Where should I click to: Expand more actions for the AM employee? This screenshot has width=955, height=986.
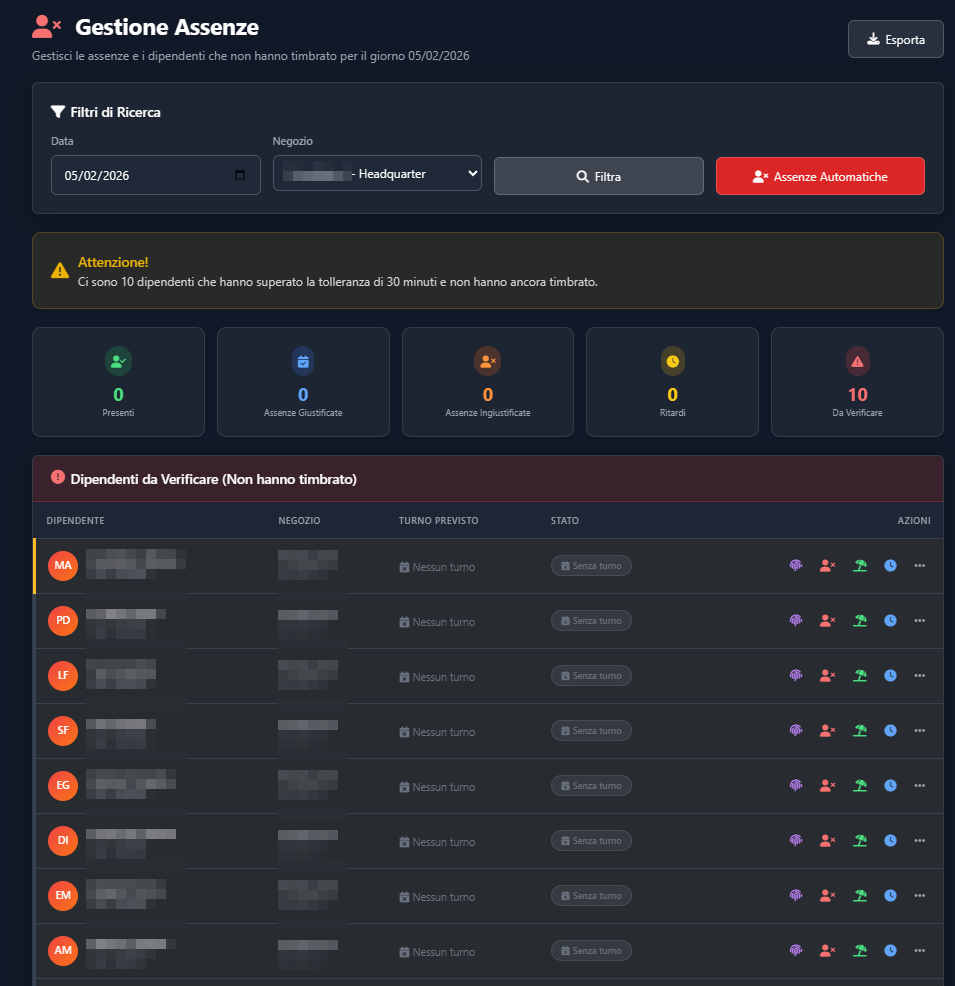pos(920,951)
